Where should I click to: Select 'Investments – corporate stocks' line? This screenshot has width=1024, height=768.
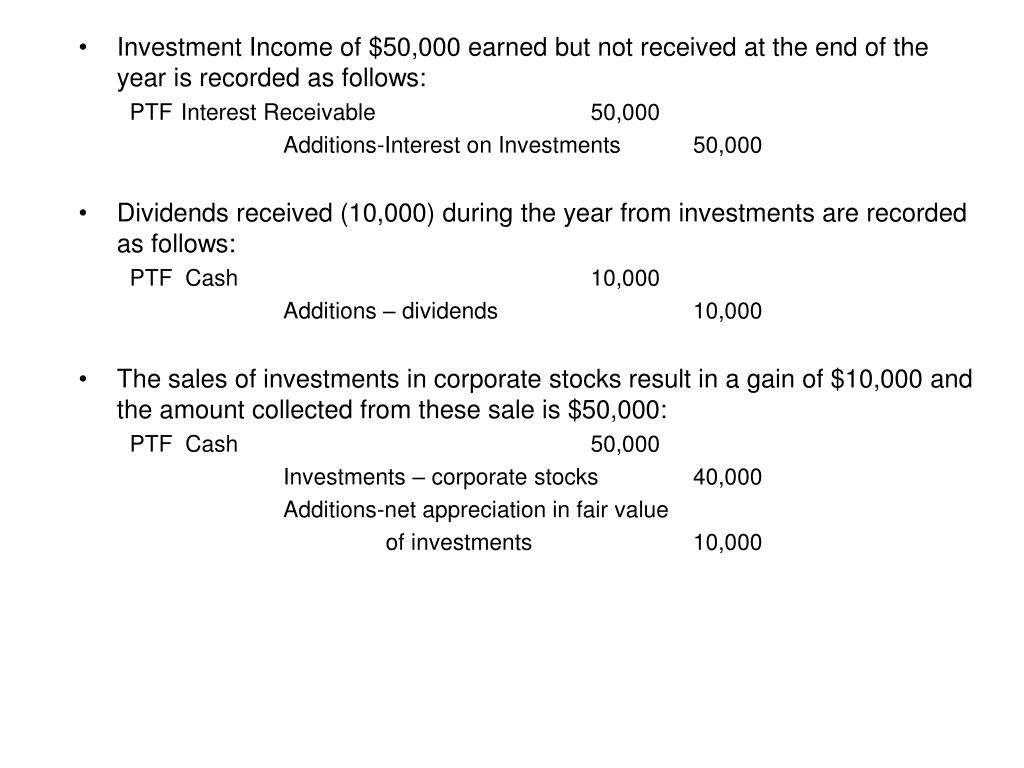(441, 477)
